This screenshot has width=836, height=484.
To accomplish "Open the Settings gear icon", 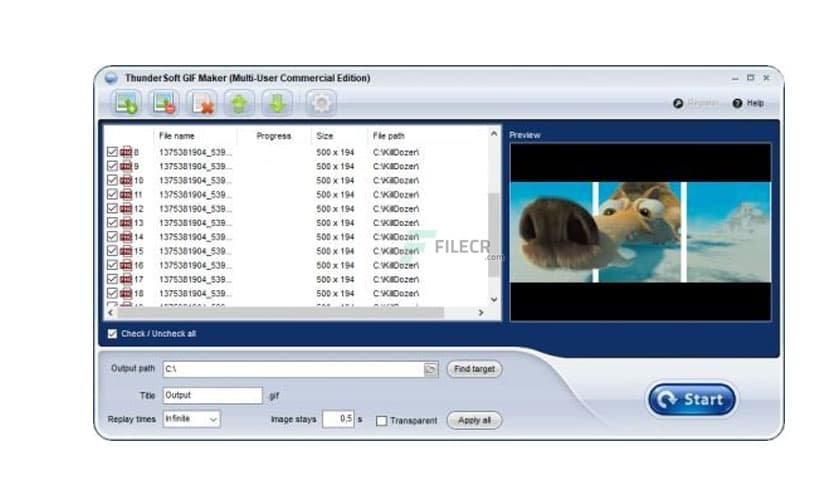I will pyautogui.click(x=321, y=103).
